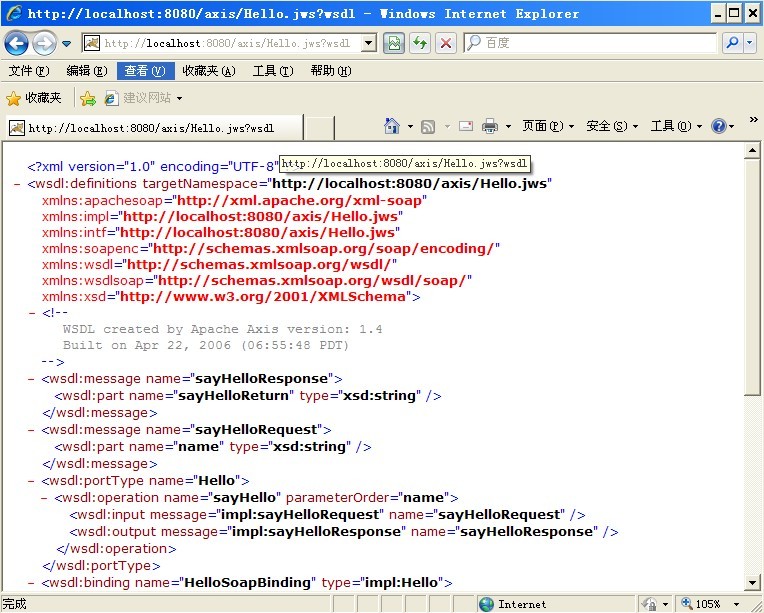This screenshot has height=613, width=764.
Task: Open the 收藏夹(A) menu
Action: 209,71
